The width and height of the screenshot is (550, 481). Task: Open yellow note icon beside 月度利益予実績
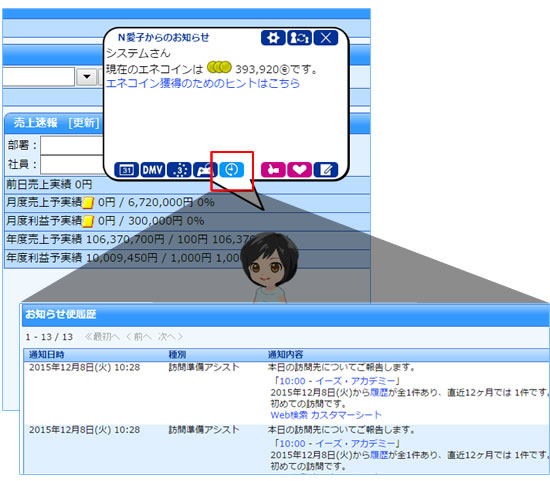coord(88,221)
